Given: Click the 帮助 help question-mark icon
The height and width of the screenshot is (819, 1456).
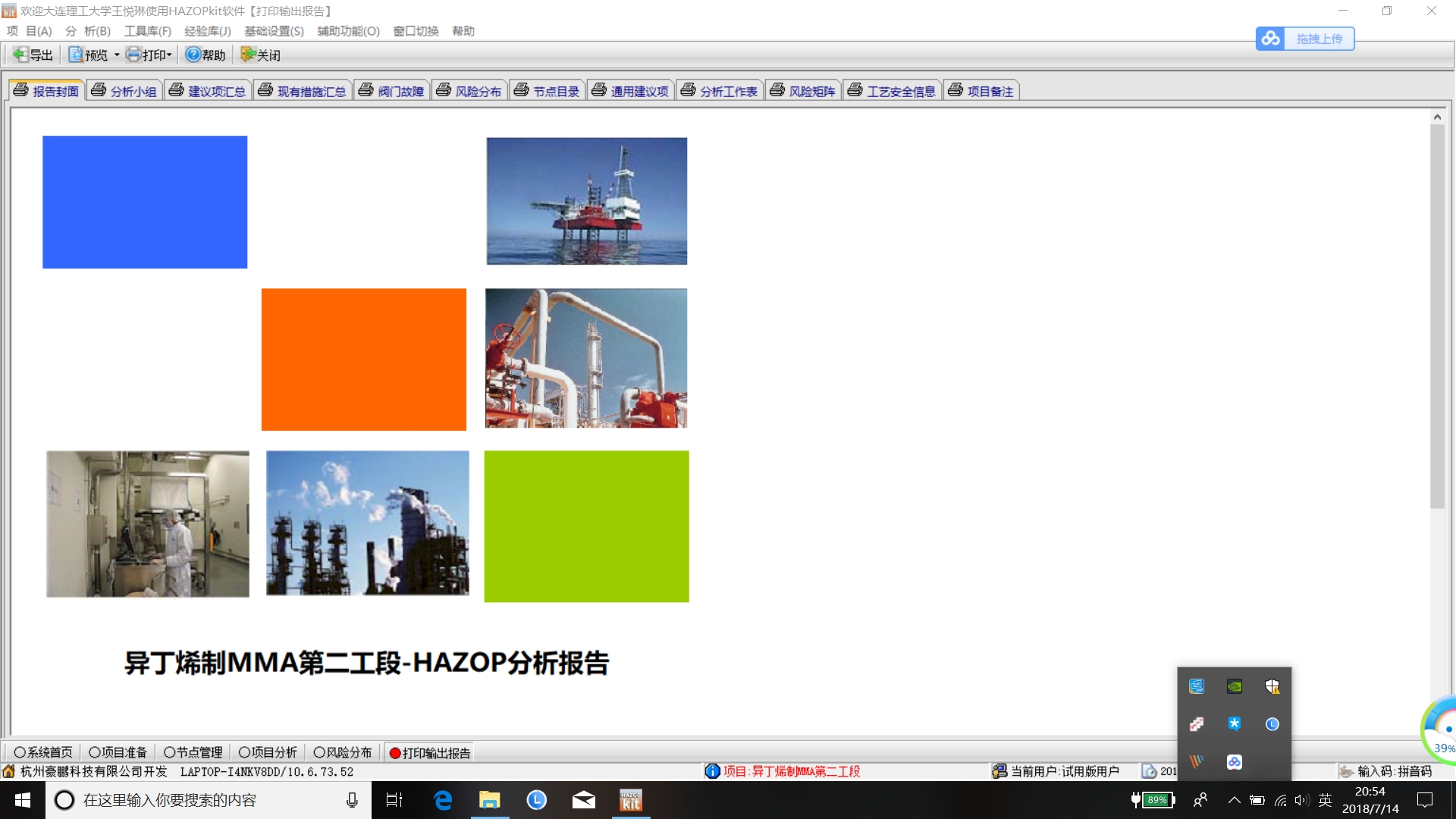Looking at the screenshot, I should (193, 55).
